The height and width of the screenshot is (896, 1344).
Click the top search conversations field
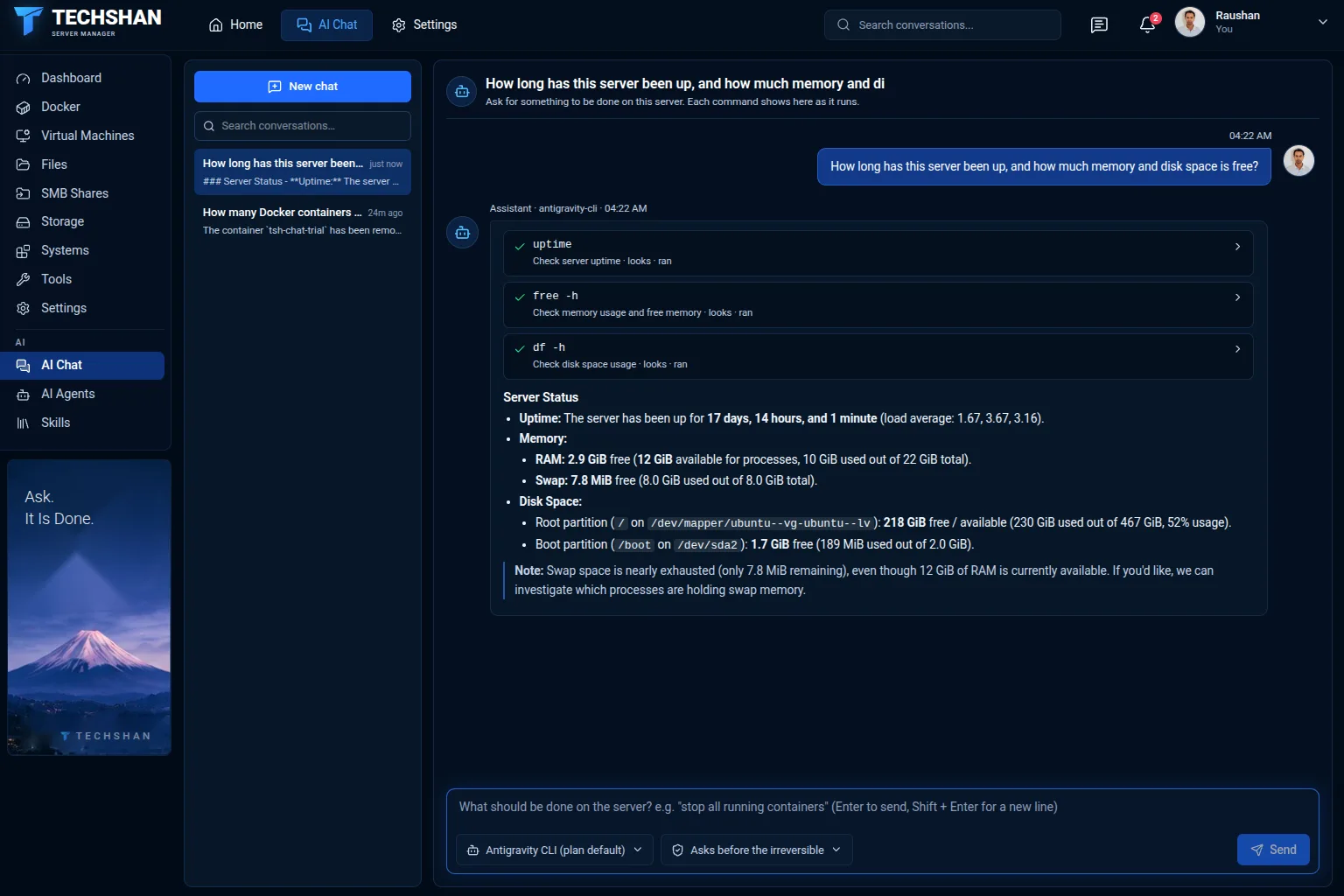[942, 24]
